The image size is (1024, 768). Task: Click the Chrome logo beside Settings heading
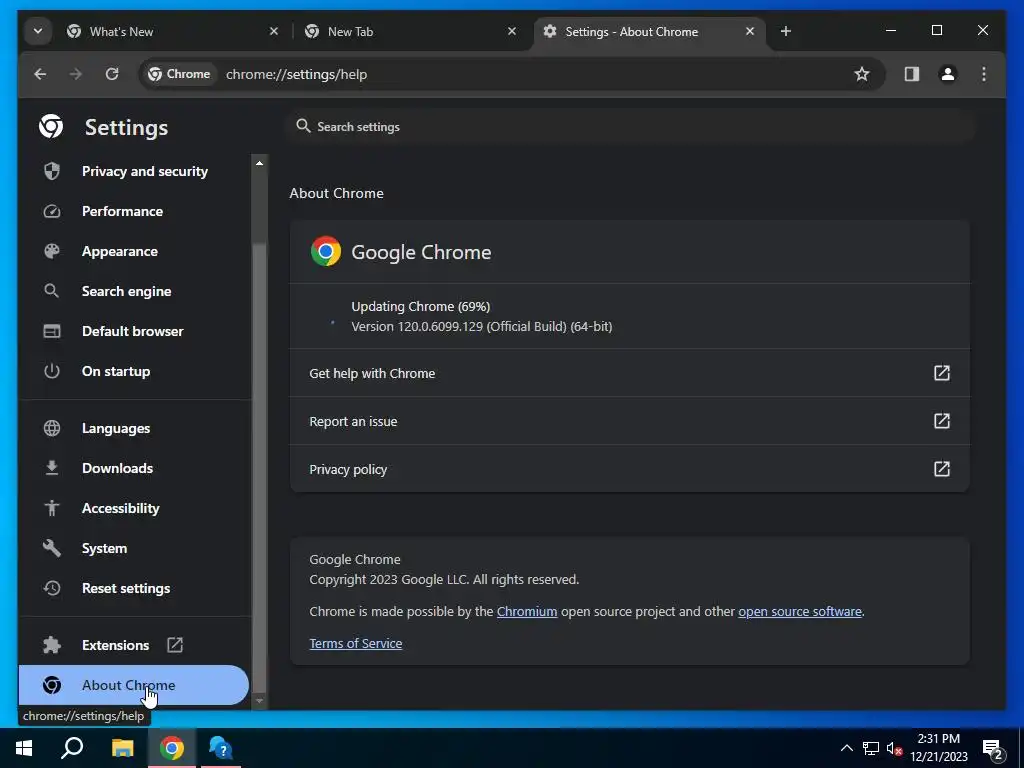[x=51, y=127]
